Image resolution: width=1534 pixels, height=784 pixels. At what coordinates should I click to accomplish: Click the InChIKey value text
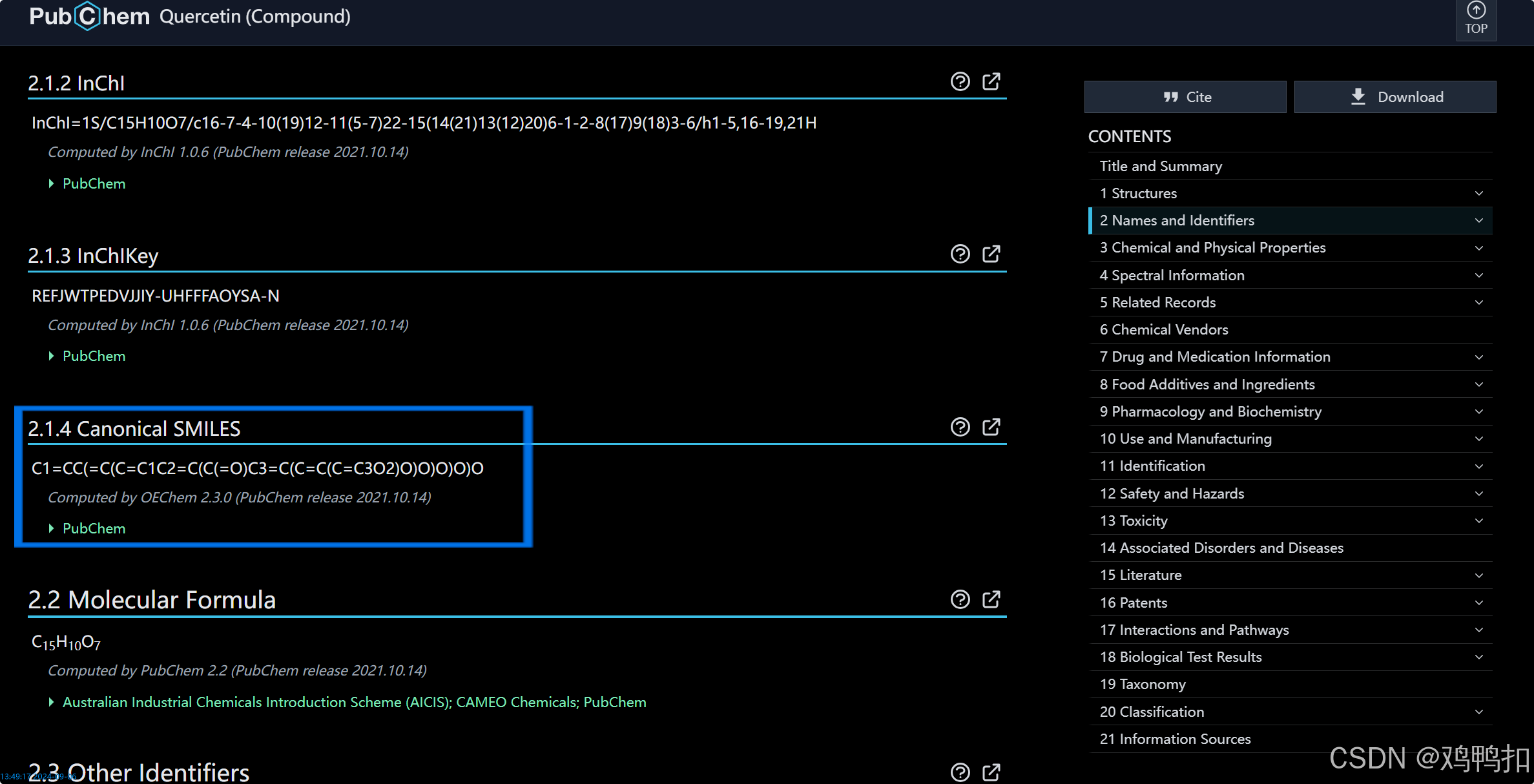[156, 296]
